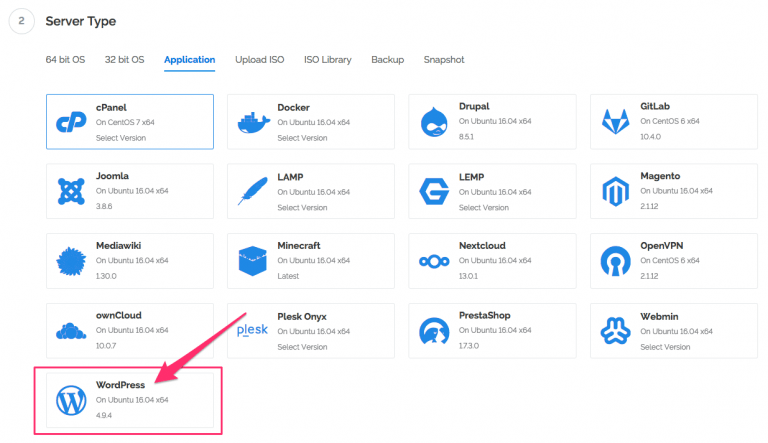768x443 pixels.
Task: Click Joomla version 3.8.6 text
Action: (x=104, y=206)
